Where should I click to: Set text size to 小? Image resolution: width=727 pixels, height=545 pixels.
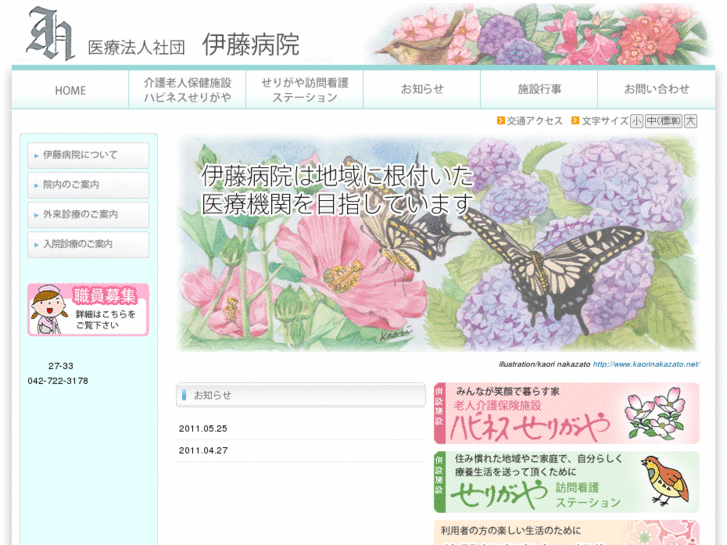click(636, 121)
